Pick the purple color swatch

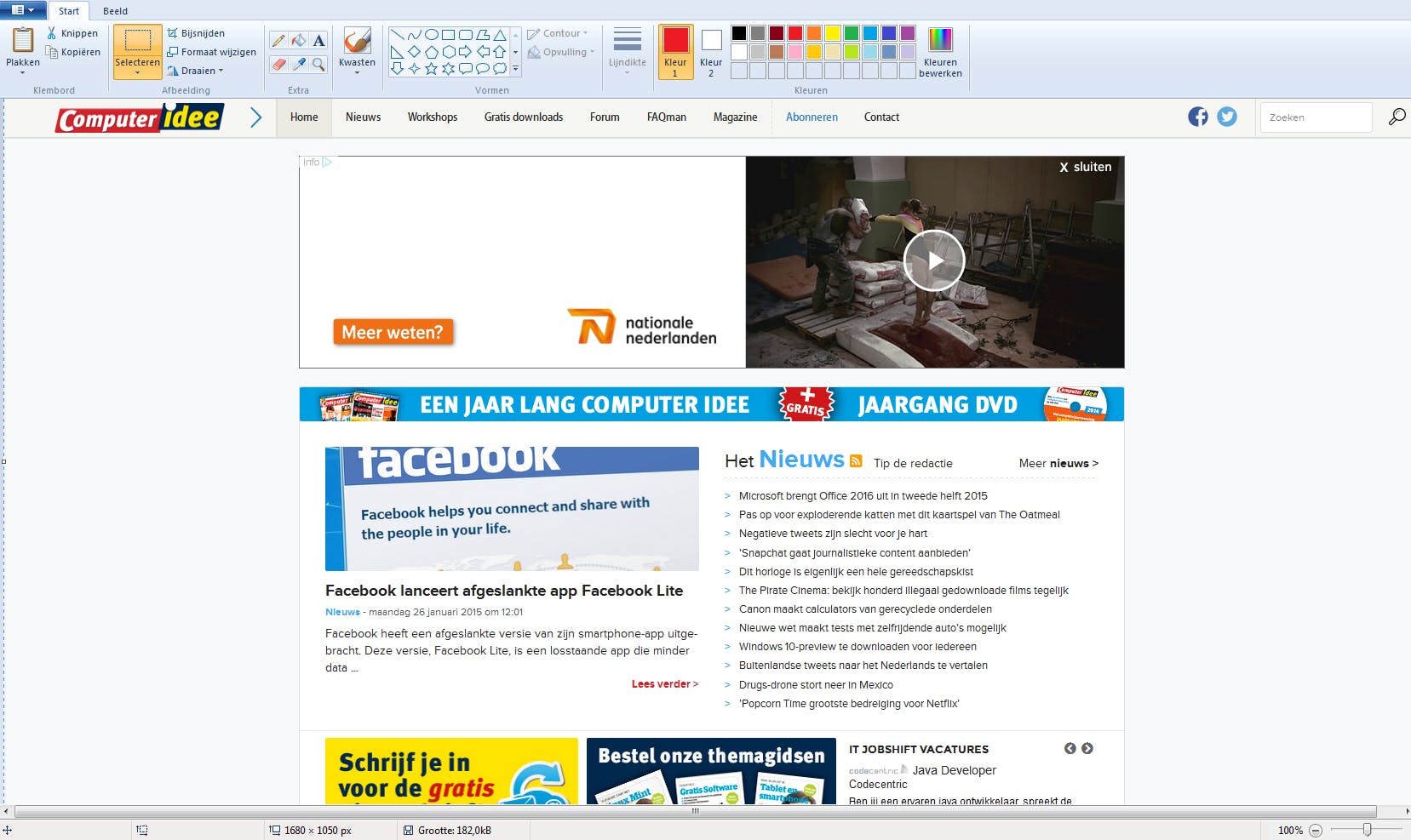pos(908,33)
